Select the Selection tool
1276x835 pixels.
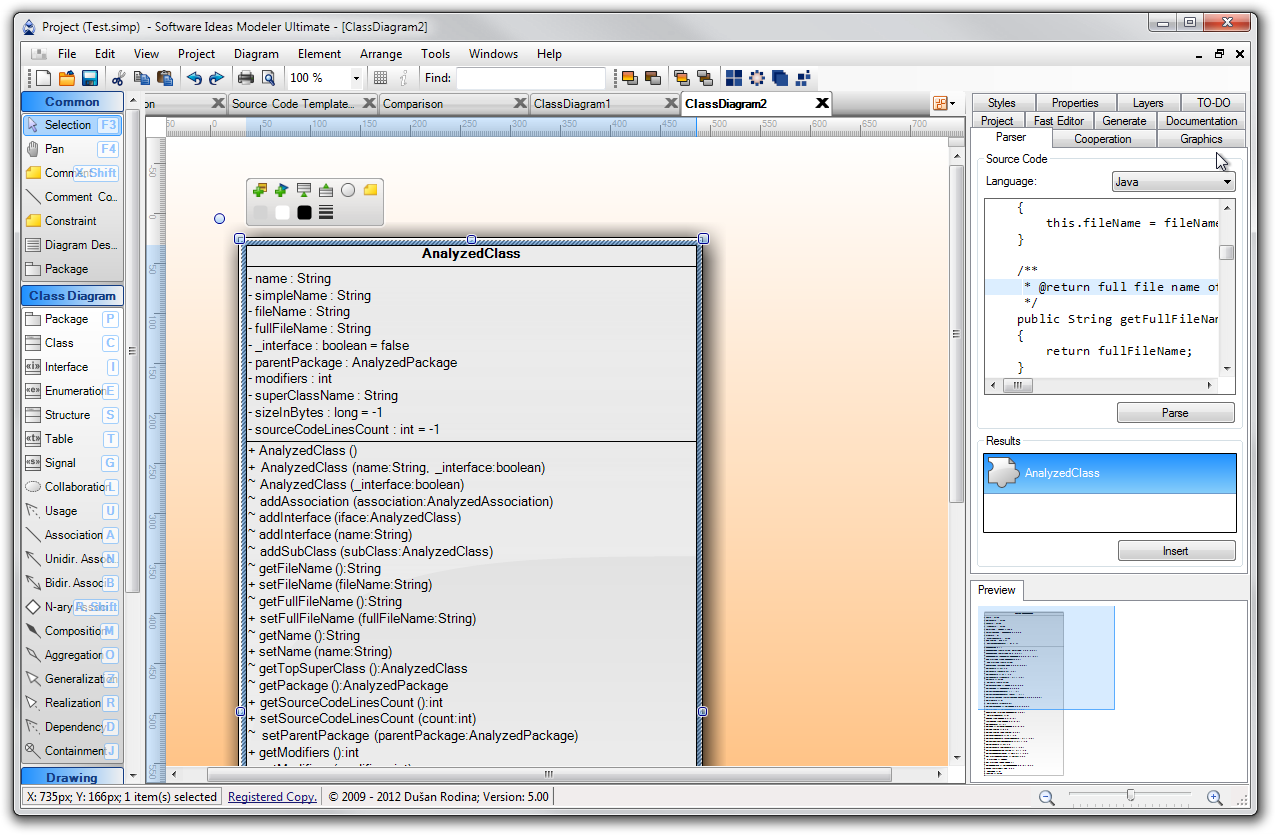click(x=72, y=125)
